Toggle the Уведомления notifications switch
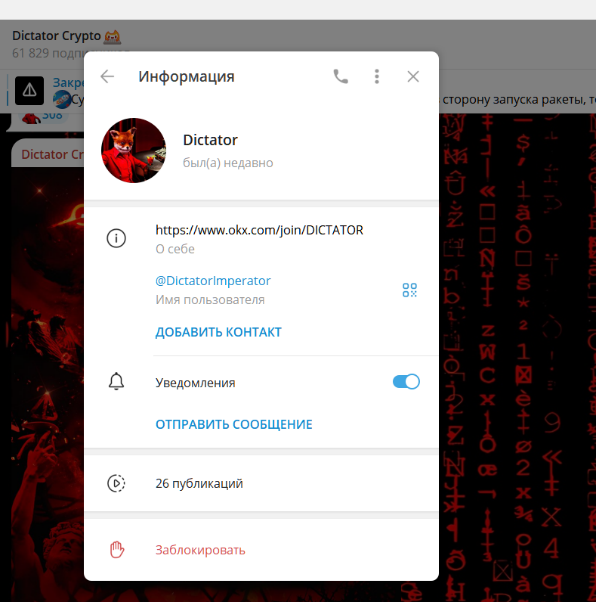Image resolution: width=596 pixels, height=602 pixels. (x=406, y=382)
